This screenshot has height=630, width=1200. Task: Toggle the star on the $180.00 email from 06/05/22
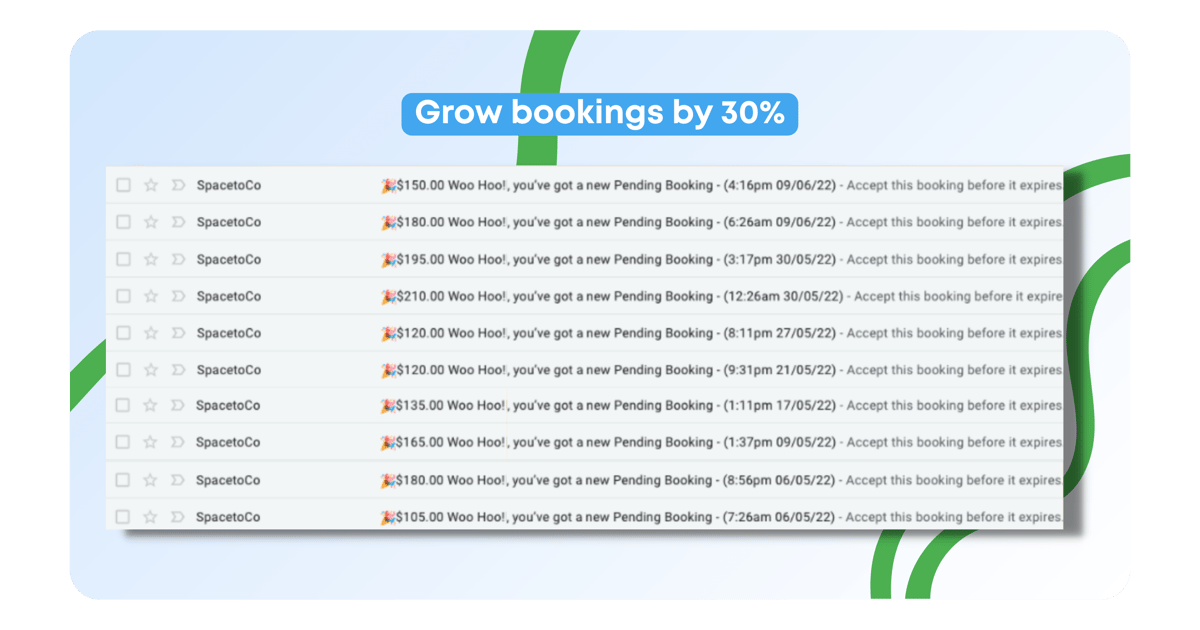pos(151,479)
